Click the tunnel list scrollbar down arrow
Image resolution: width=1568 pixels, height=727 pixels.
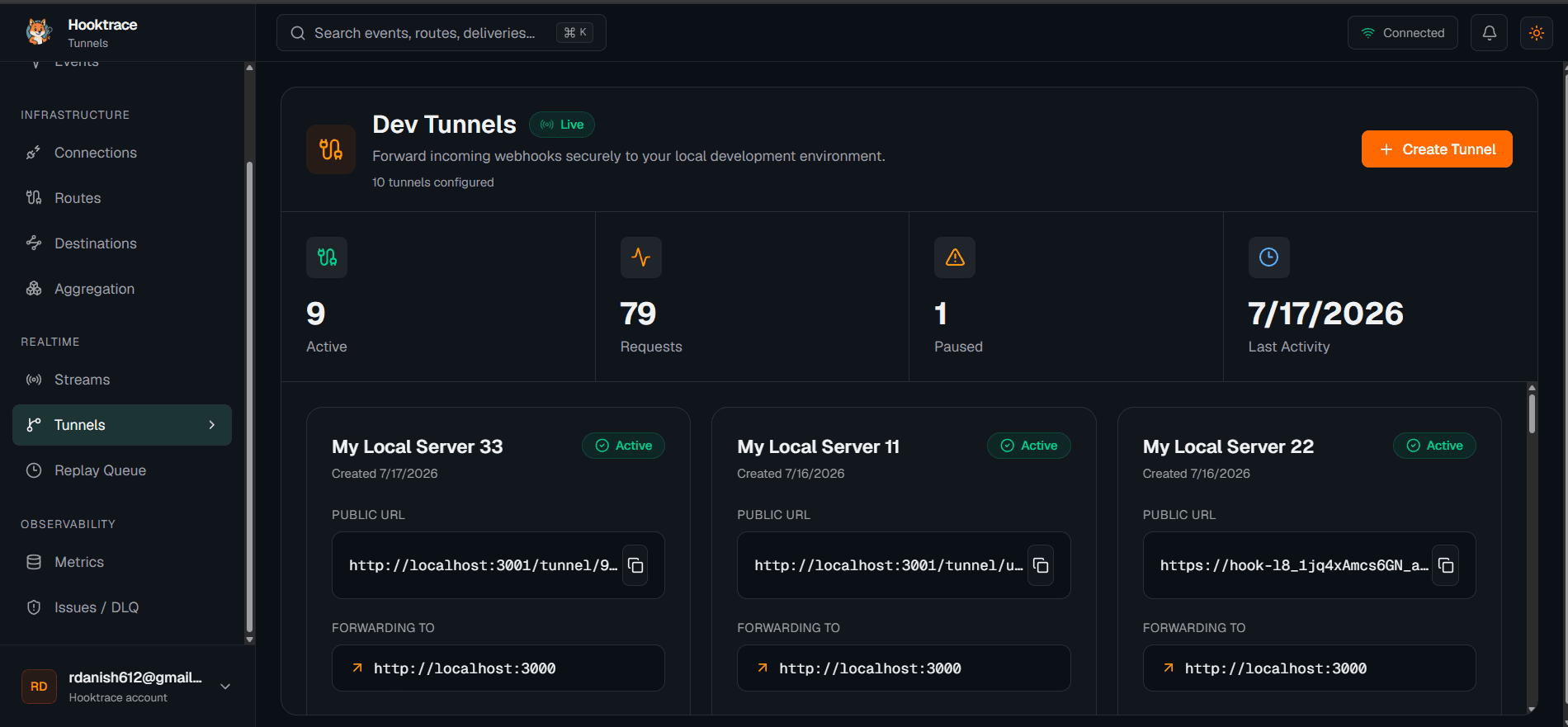[1532, 709]
